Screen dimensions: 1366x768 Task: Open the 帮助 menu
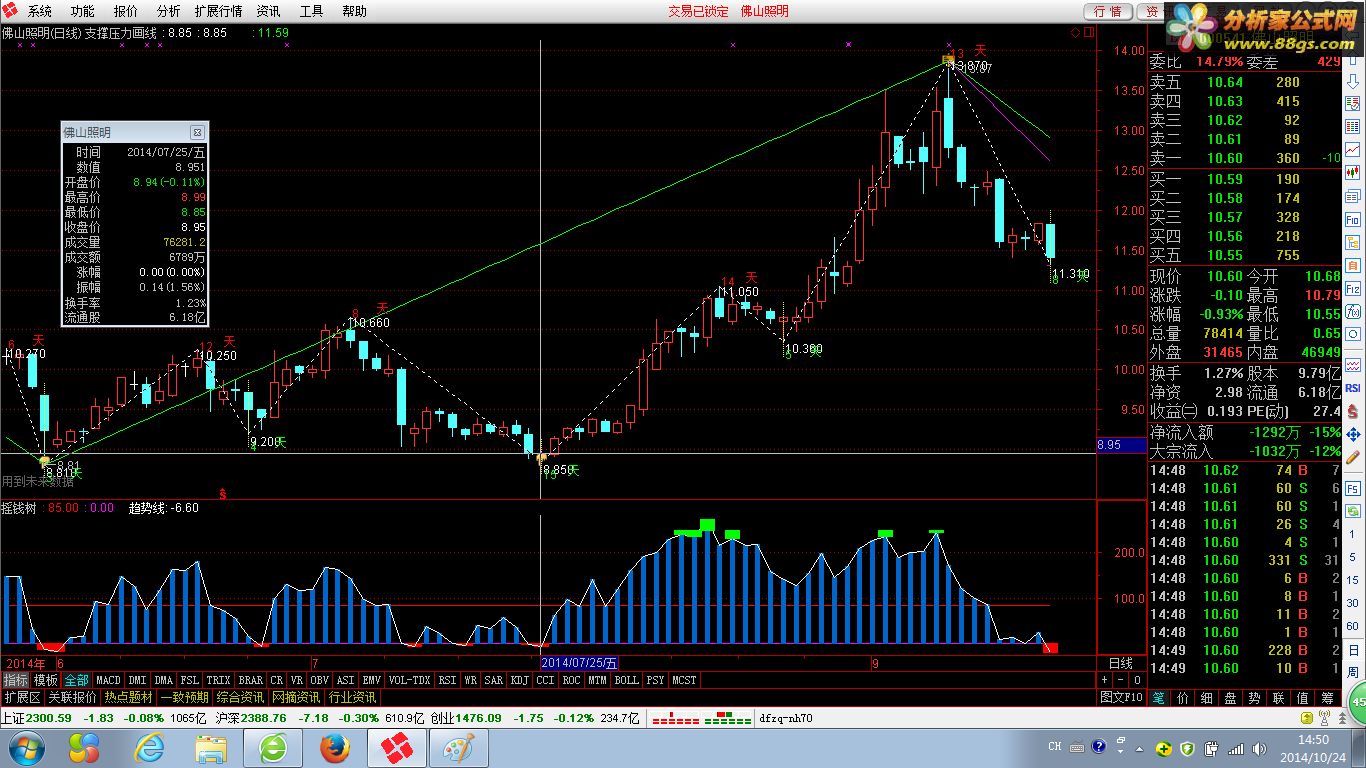point(354,12)
